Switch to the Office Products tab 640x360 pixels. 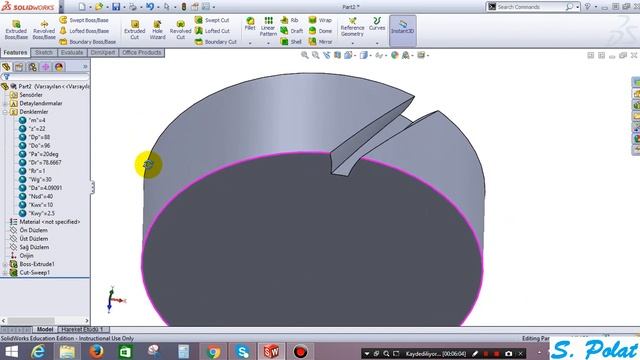coord(142,53)
